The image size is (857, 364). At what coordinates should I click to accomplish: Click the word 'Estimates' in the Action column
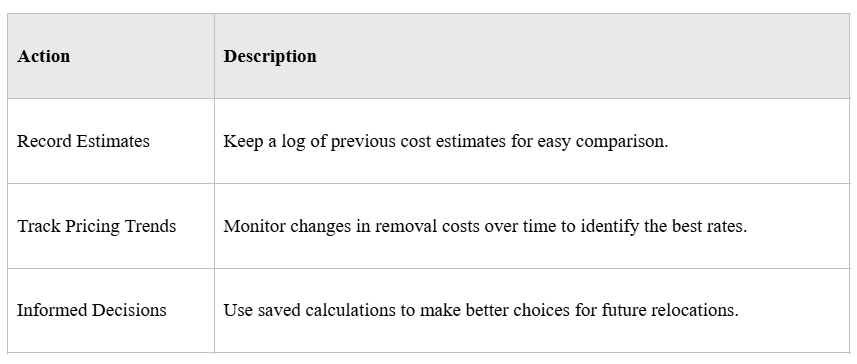point(113,141)
